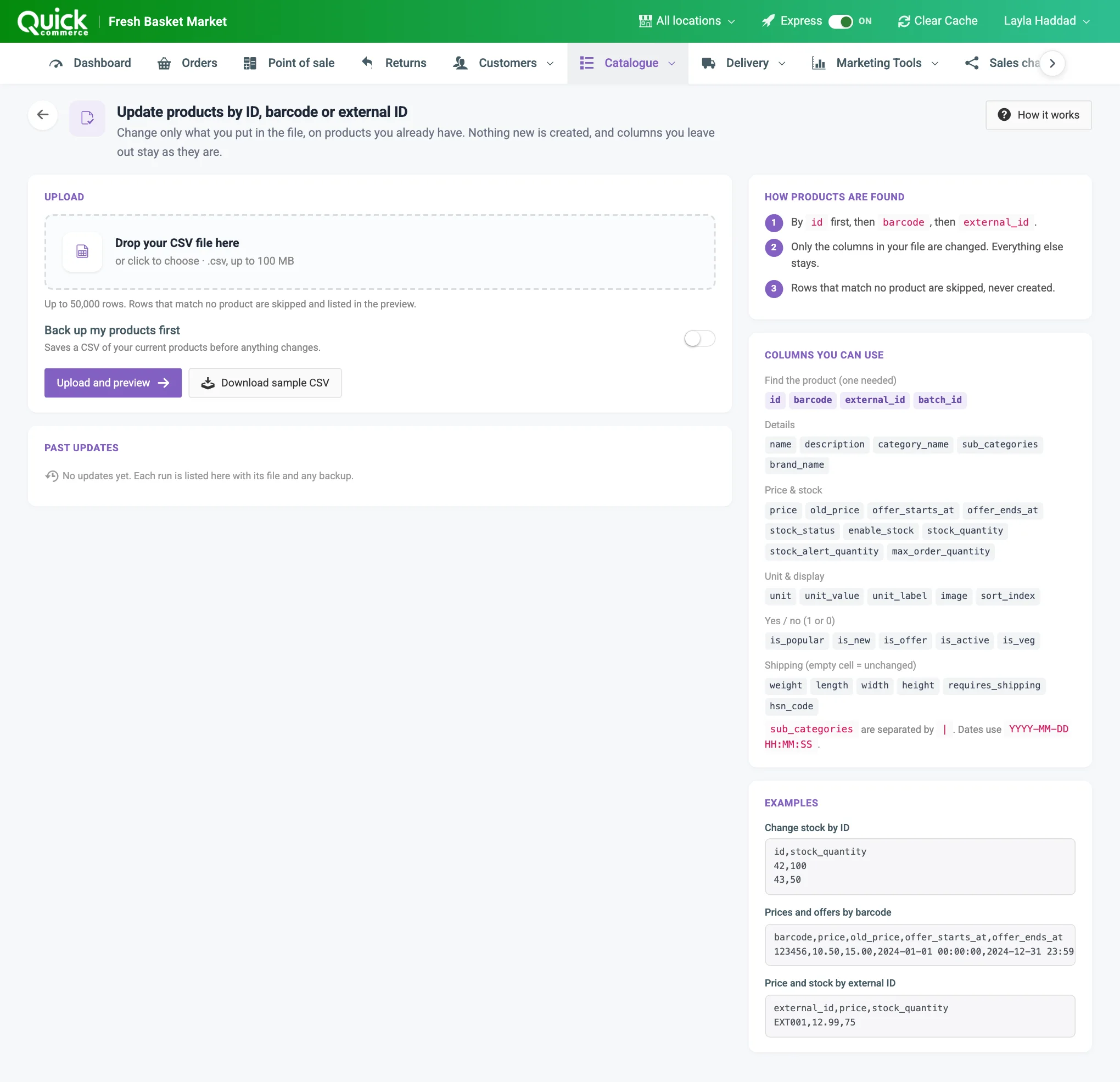Click the Dashboard gauge icon
This screenshot has width=1120, height=1082.
[56, 64]
